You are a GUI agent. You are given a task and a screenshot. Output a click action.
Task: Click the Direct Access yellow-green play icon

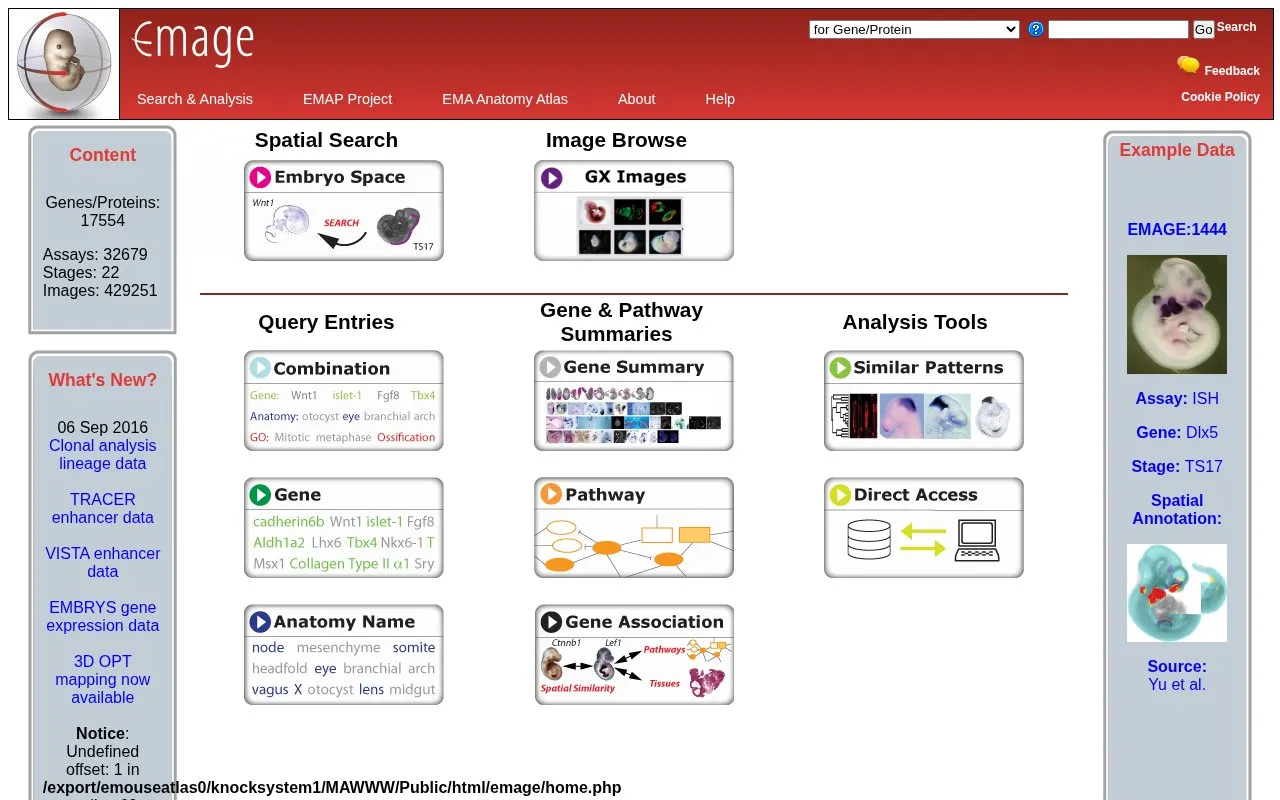(x=840, y=494)
